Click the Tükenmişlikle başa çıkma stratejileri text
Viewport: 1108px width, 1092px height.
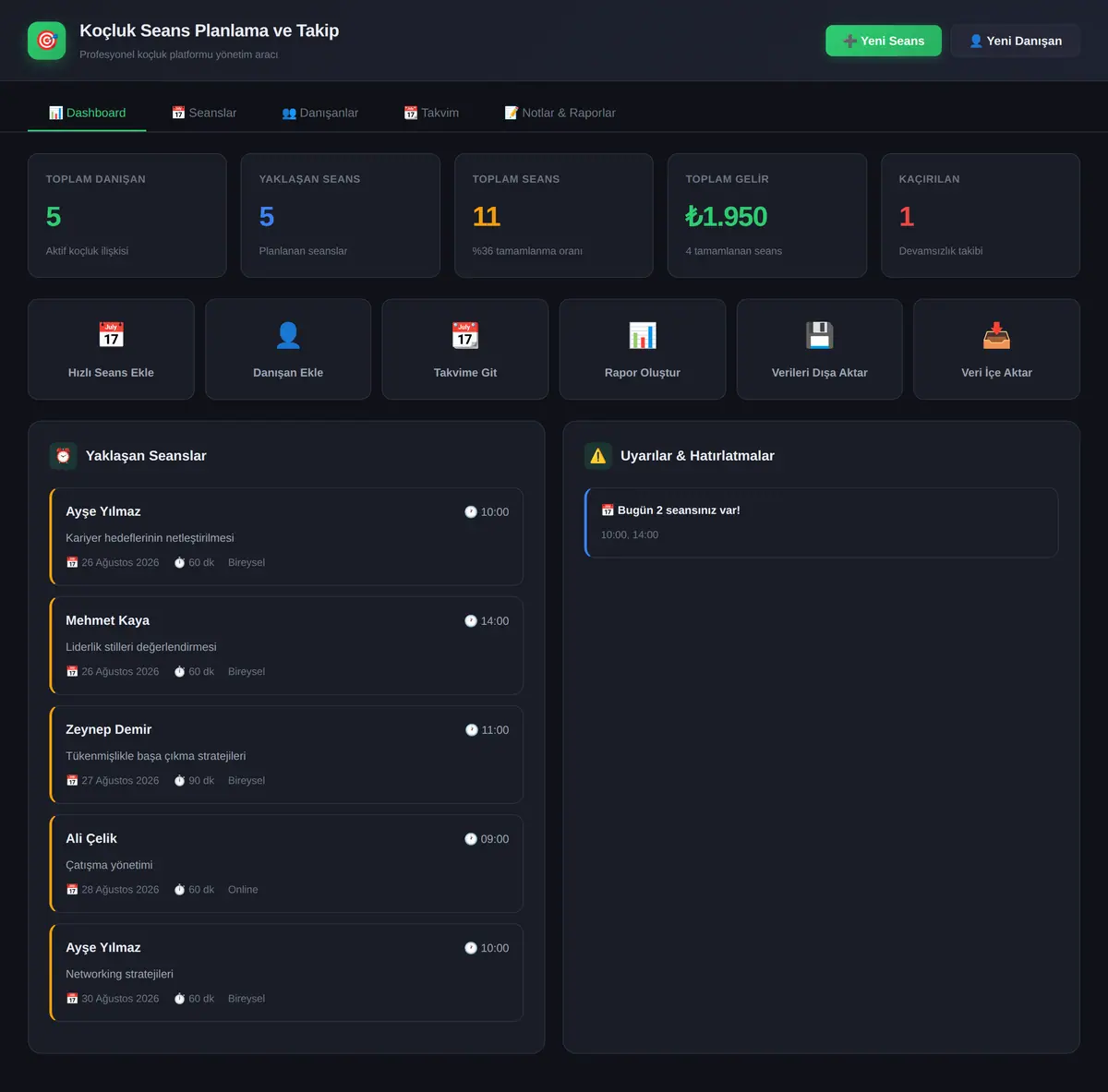click(156, 756)
